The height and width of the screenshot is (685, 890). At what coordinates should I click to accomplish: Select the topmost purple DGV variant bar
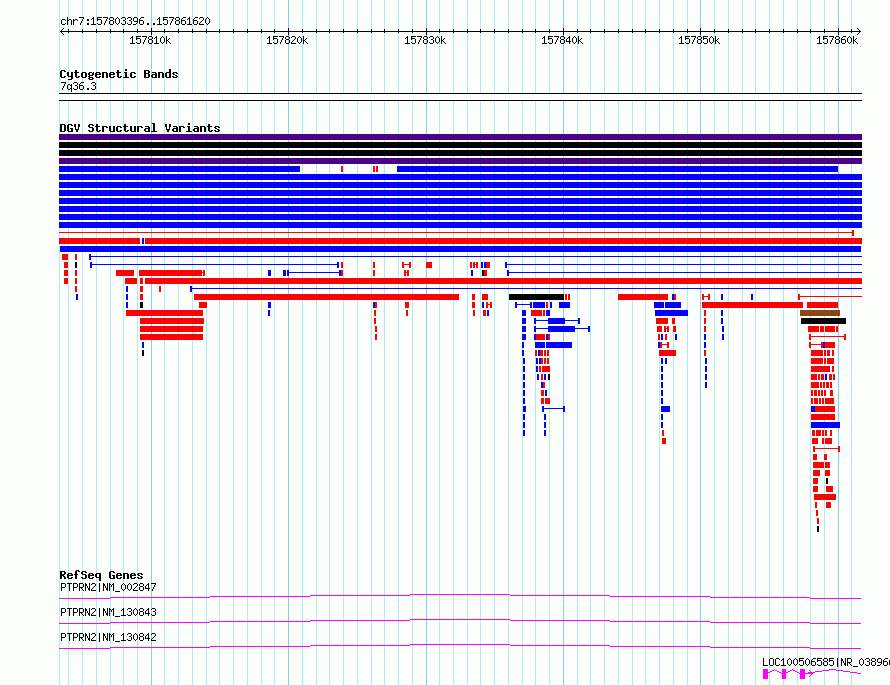460,137
